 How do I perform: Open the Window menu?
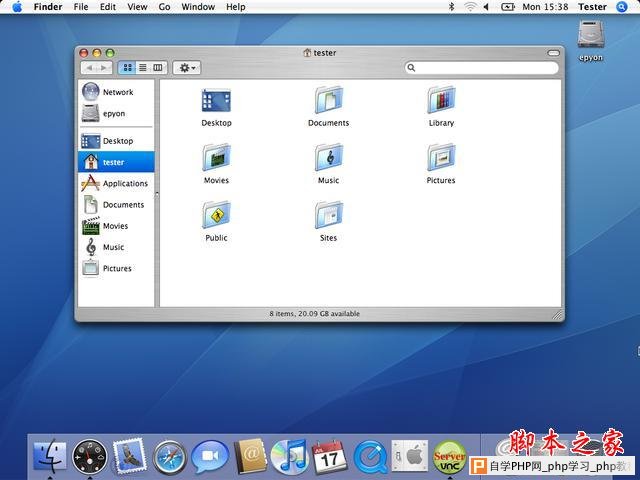[x=198, y=7]
